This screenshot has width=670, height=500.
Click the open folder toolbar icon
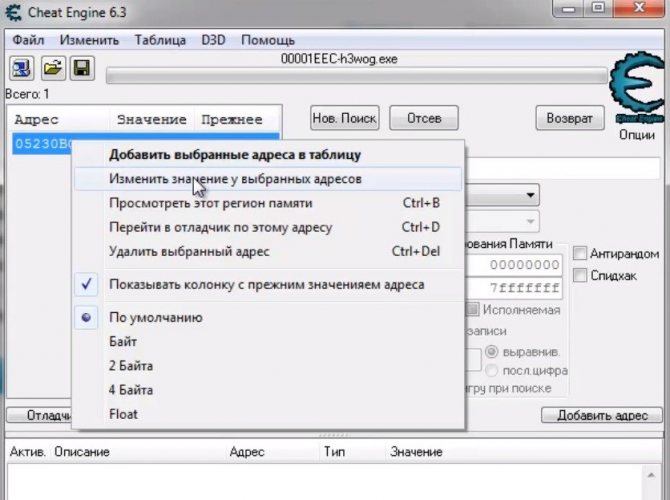pos(53,68)
